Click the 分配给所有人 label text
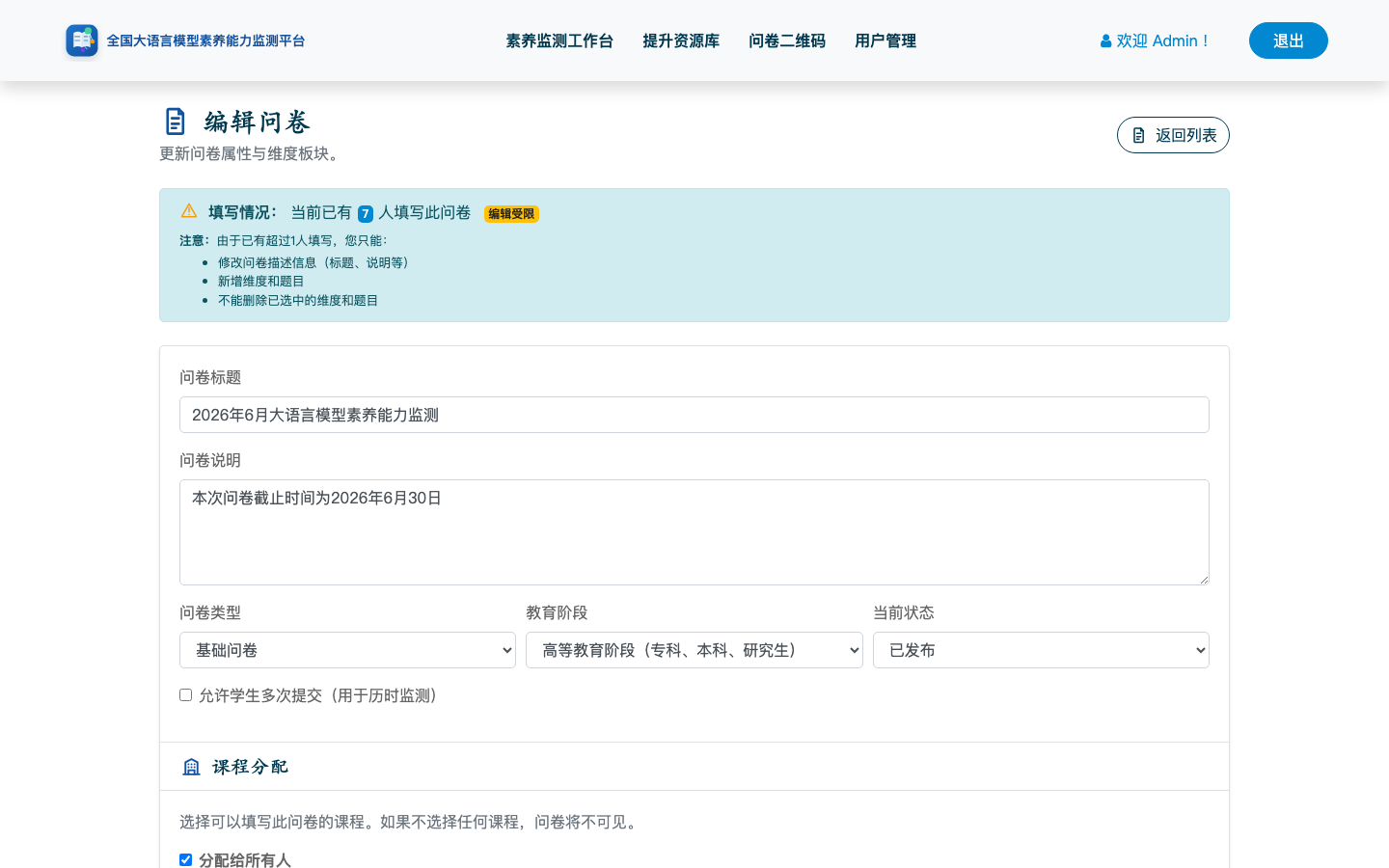Viewport: 1389px width, 868px height. (x=245, y=859)
